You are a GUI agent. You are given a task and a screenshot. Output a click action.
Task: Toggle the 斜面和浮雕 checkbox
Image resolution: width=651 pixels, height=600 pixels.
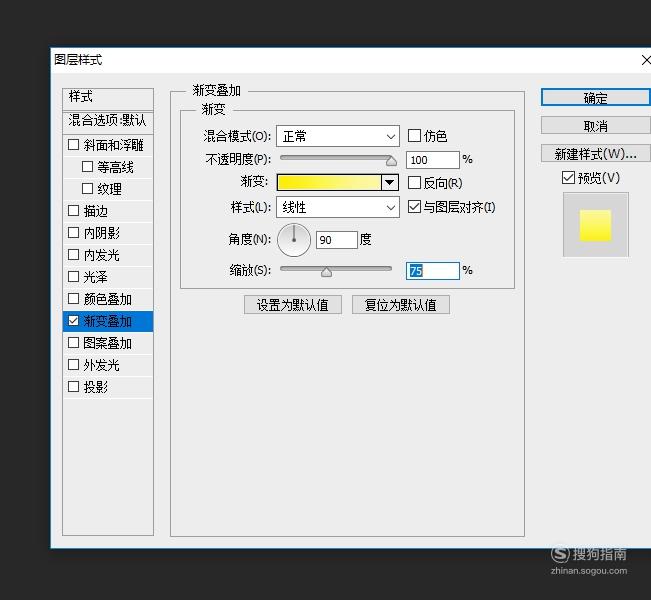(73, 144)
